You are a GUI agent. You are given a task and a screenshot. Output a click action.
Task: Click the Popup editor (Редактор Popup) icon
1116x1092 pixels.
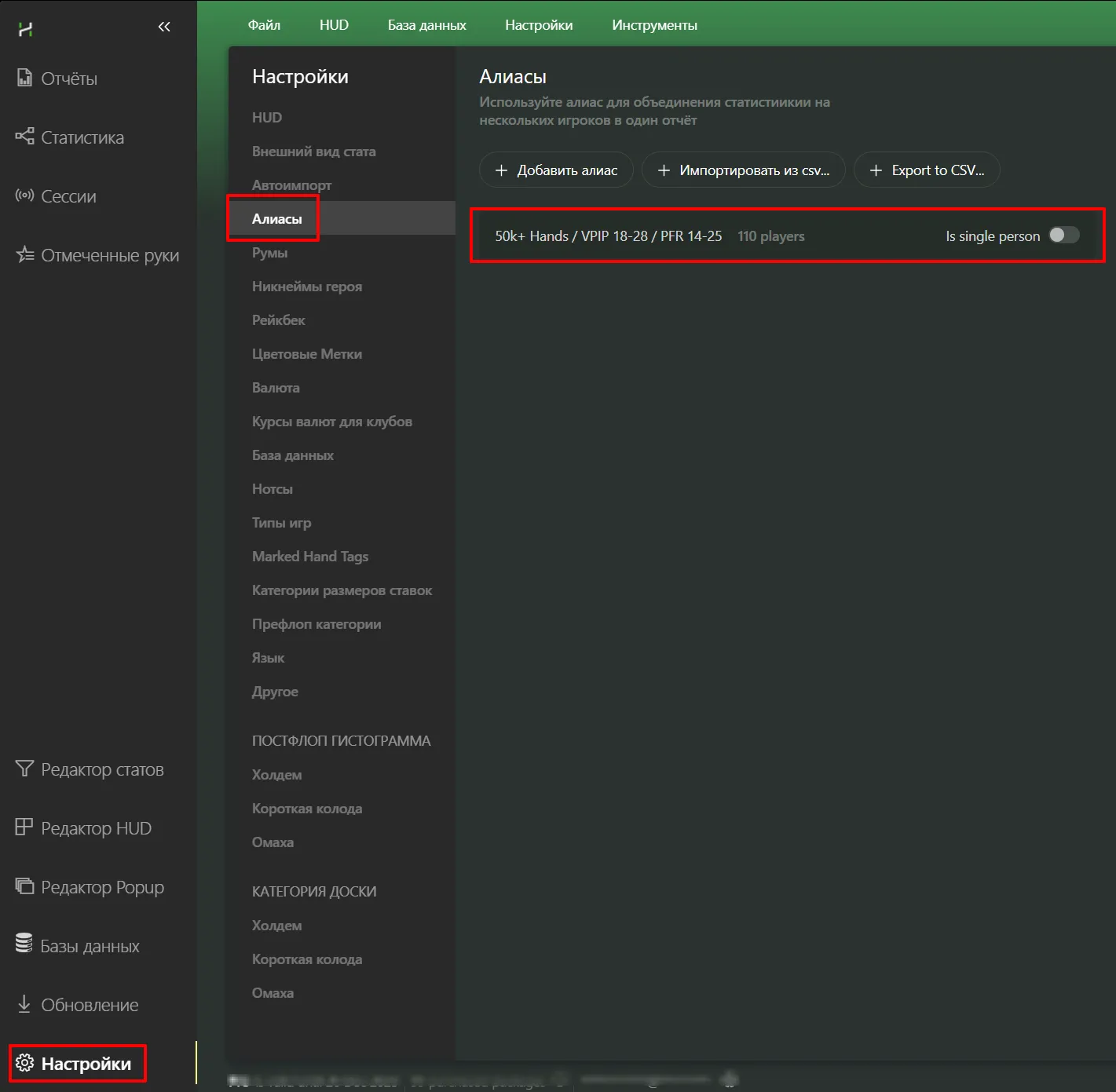24,886
